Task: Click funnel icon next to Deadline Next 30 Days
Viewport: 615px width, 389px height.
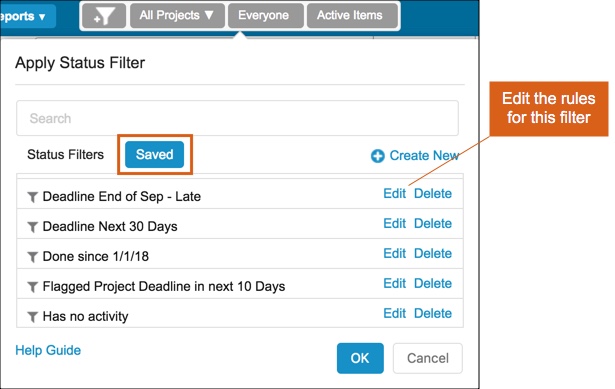Action: coord(33,227)
